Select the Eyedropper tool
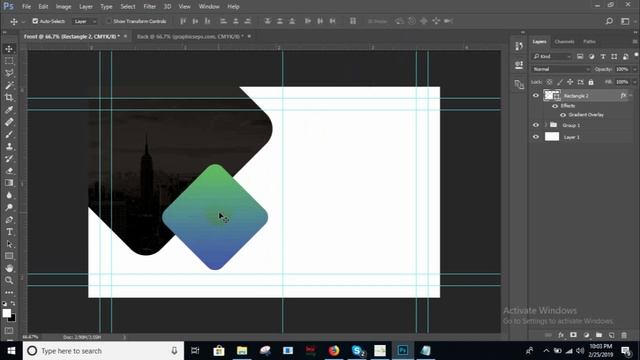This screenshot has height=360, width=640. [x=9, y=110]
